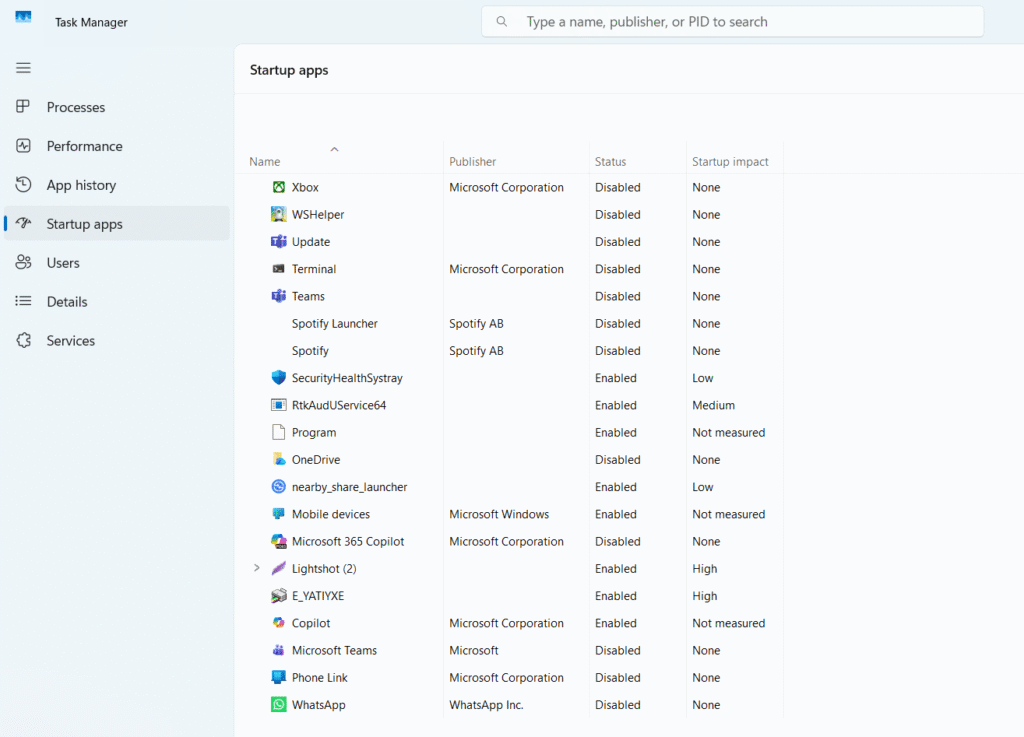
Task: Click High impact for E_YATIYXE
Action: pyautogui.click(x=705, y=595)
